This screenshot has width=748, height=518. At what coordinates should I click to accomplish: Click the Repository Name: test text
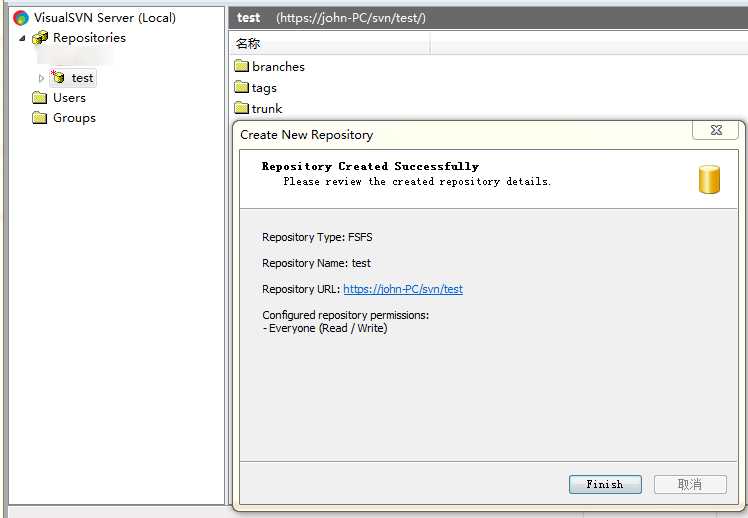[316, 263]
